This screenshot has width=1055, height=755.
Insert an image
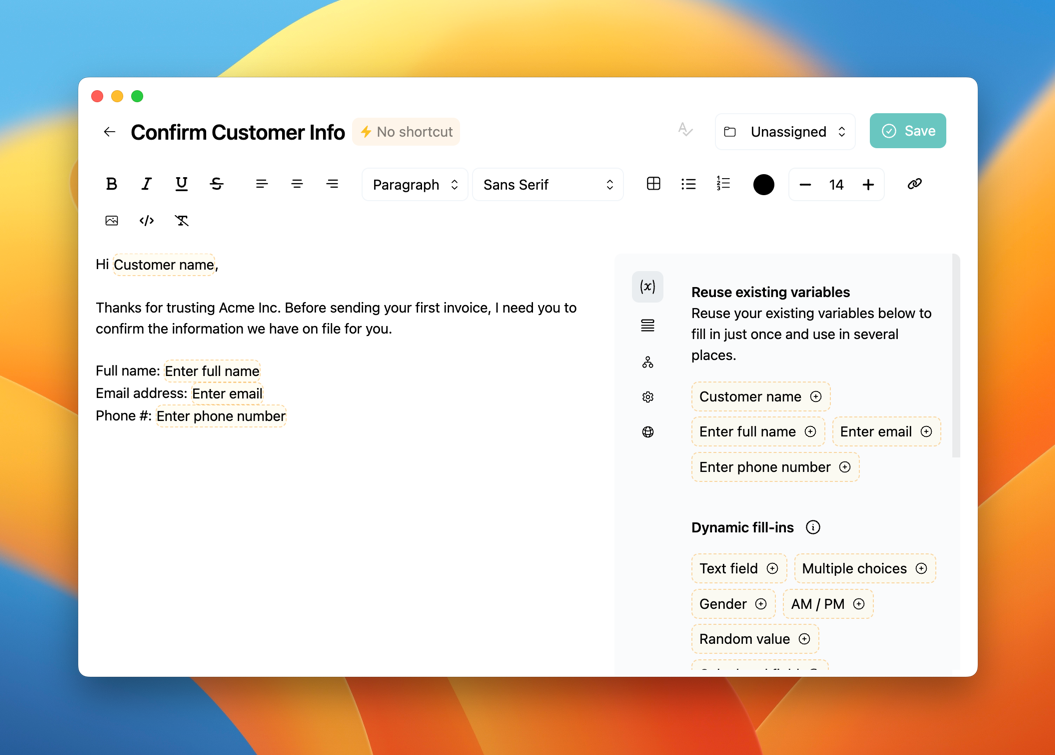tap(111, 220)
